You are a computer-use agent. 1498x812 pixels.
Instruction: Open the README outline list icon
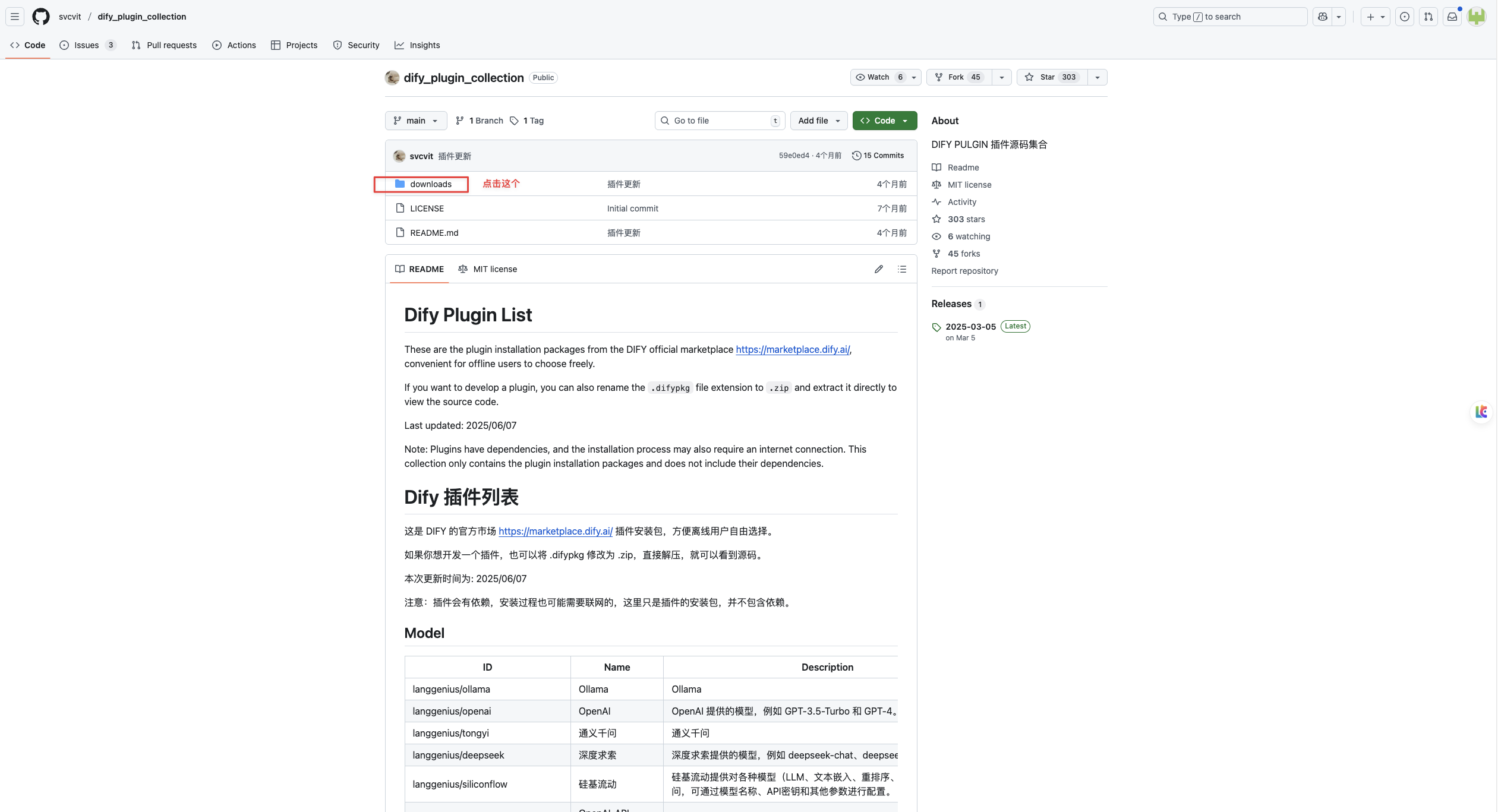point(901,269)
